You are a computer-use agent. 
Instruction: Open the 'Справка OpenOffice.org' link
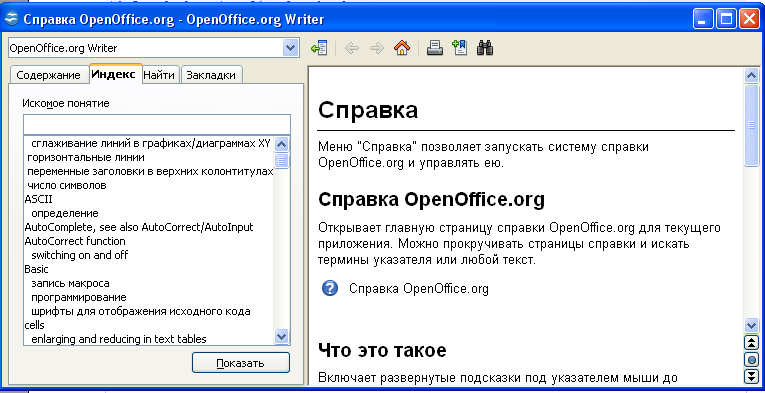tap(419, 288)
